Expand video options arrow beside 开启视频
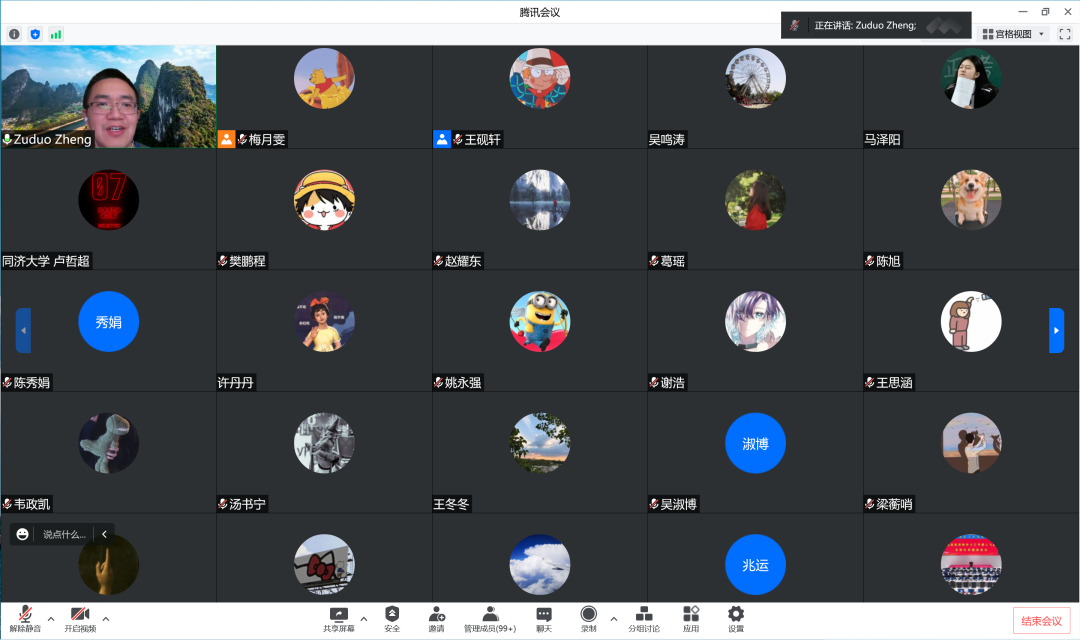Screen dimensions: 1080x640 [106, 618]
